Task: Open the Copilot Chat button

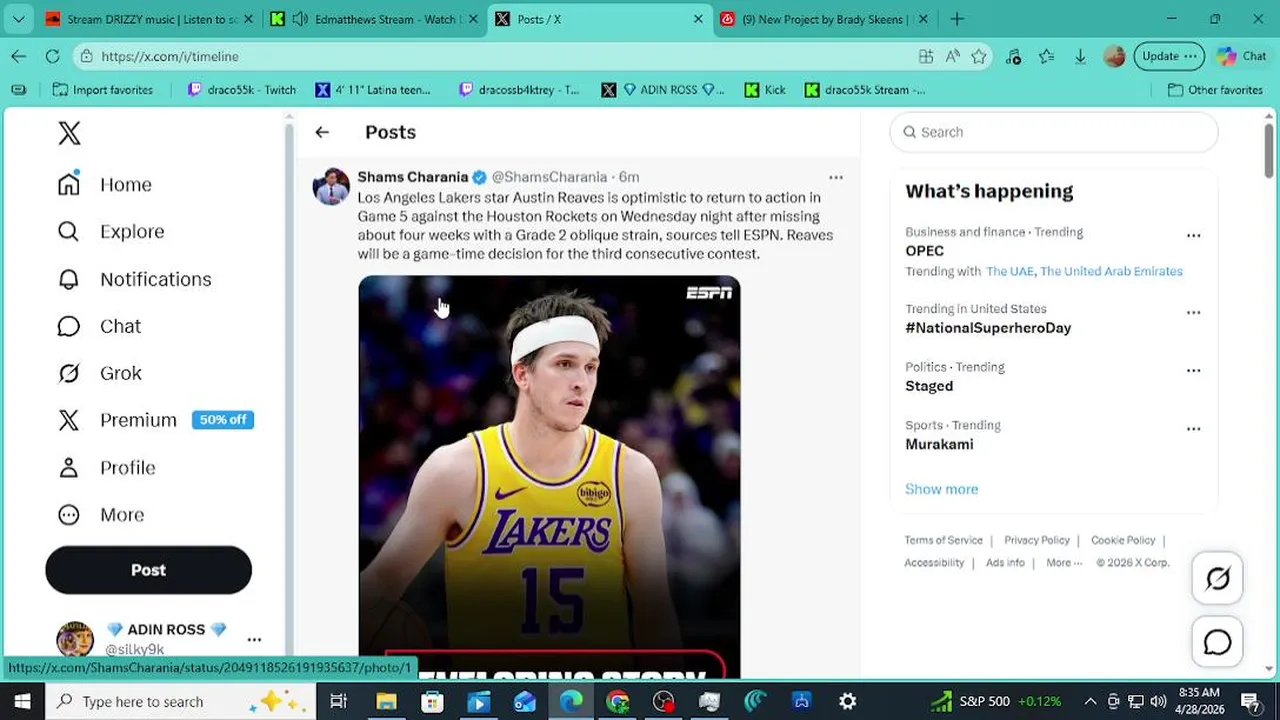Action: pyautogui.click(x=1241, y=57)
